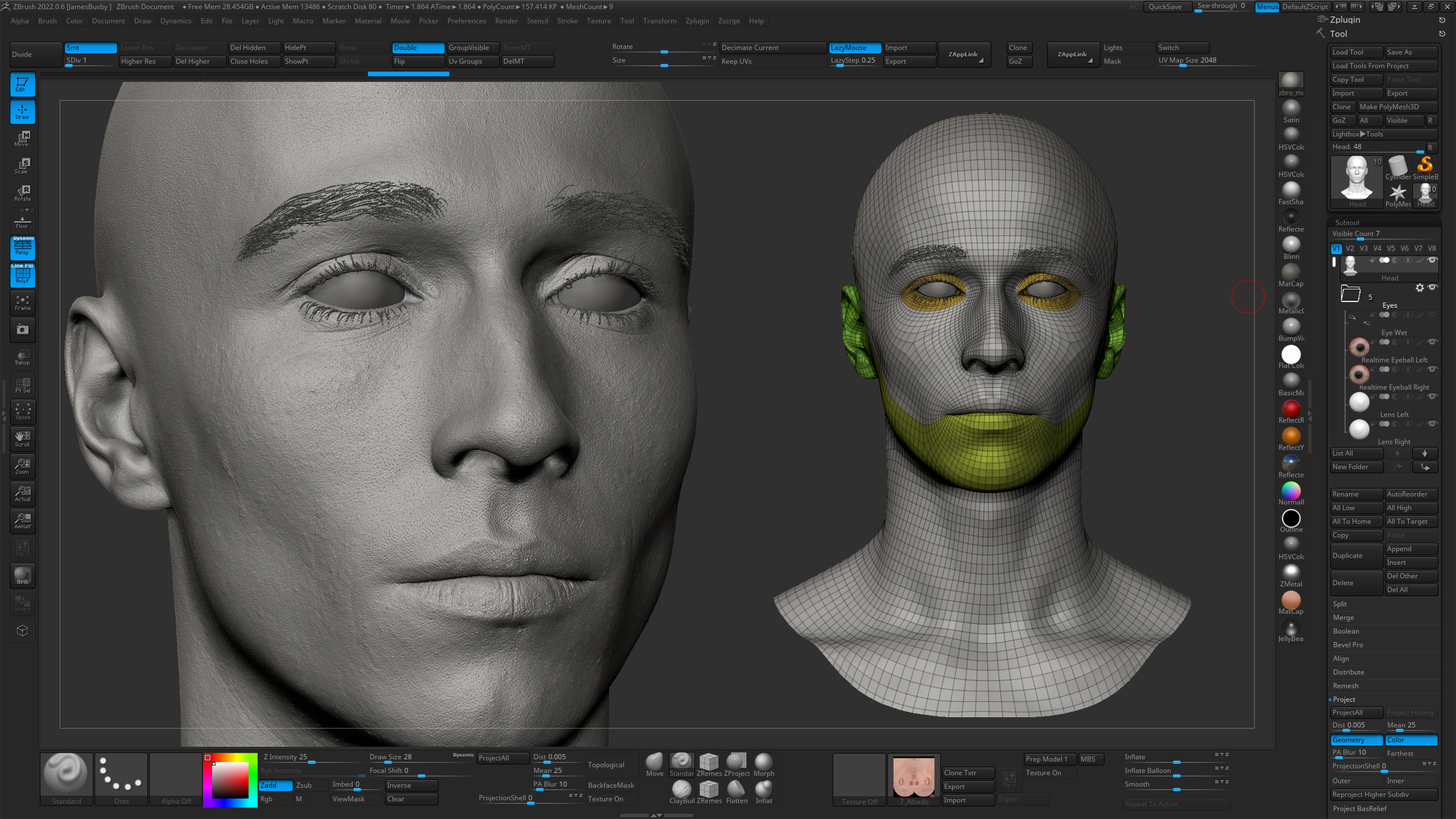Open the Preferences menu
Image resolution: width=1456 pixels, height=819 pixels.
tap(467, 21)
